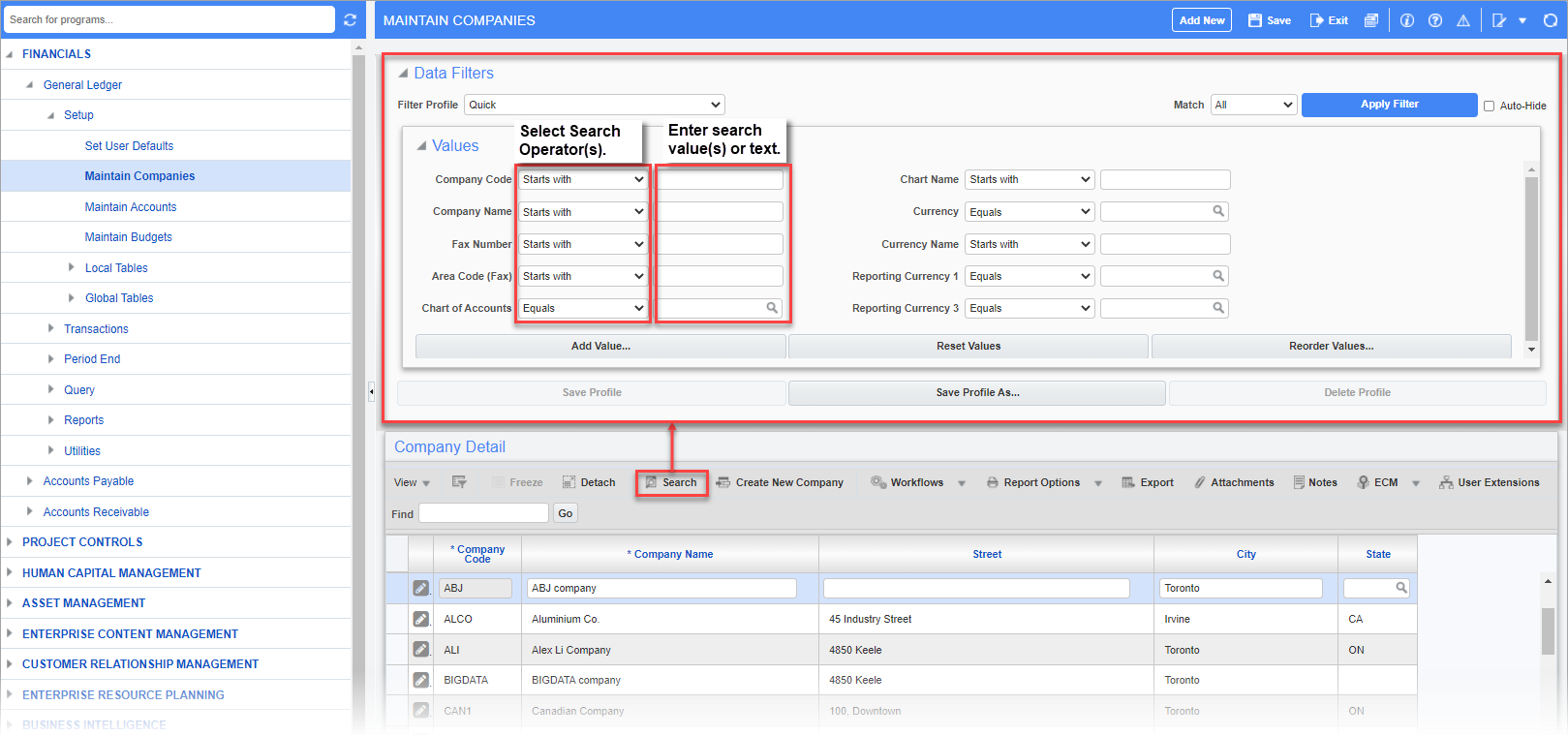Click the warning triangle icon
Viewport: 1568px width, 736px height.
point(1463,20)
